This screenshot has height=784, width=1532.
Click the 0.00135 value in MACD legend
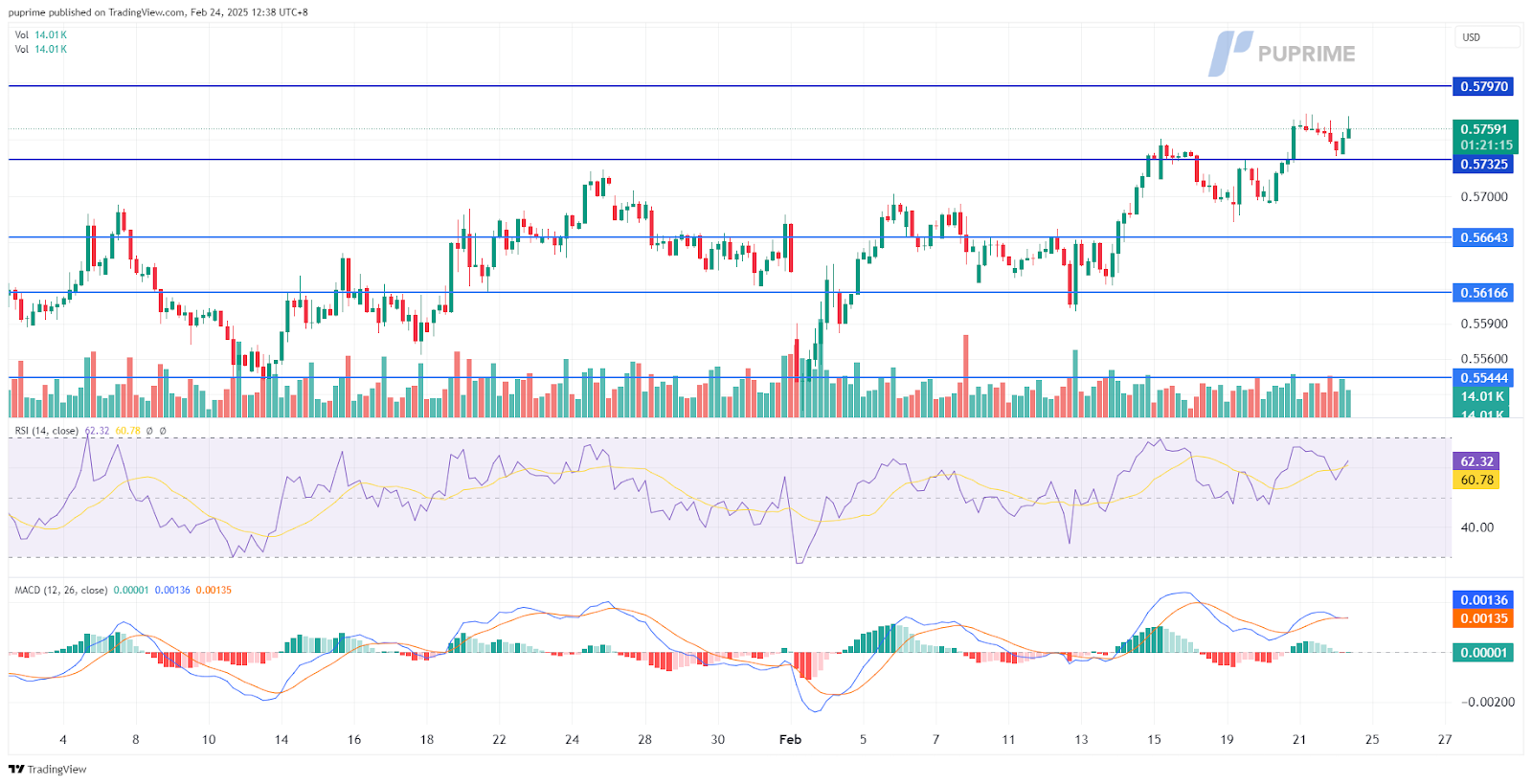pos(214,590)
